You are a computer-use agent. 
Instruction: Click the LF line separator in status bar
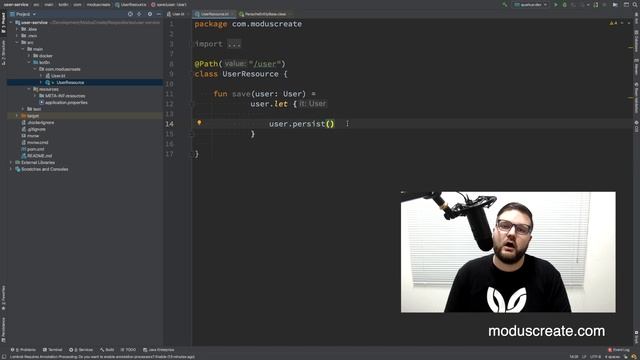coord(584,357)
